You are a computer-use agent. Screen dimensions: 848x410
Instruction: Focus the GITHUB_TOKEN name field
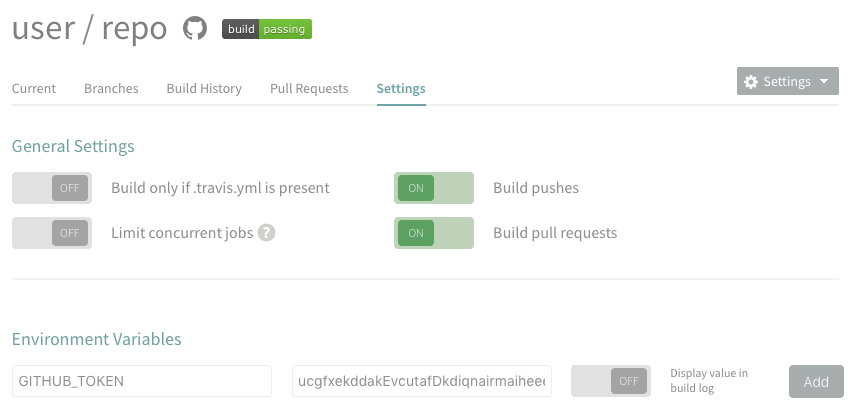click(142, 381)
